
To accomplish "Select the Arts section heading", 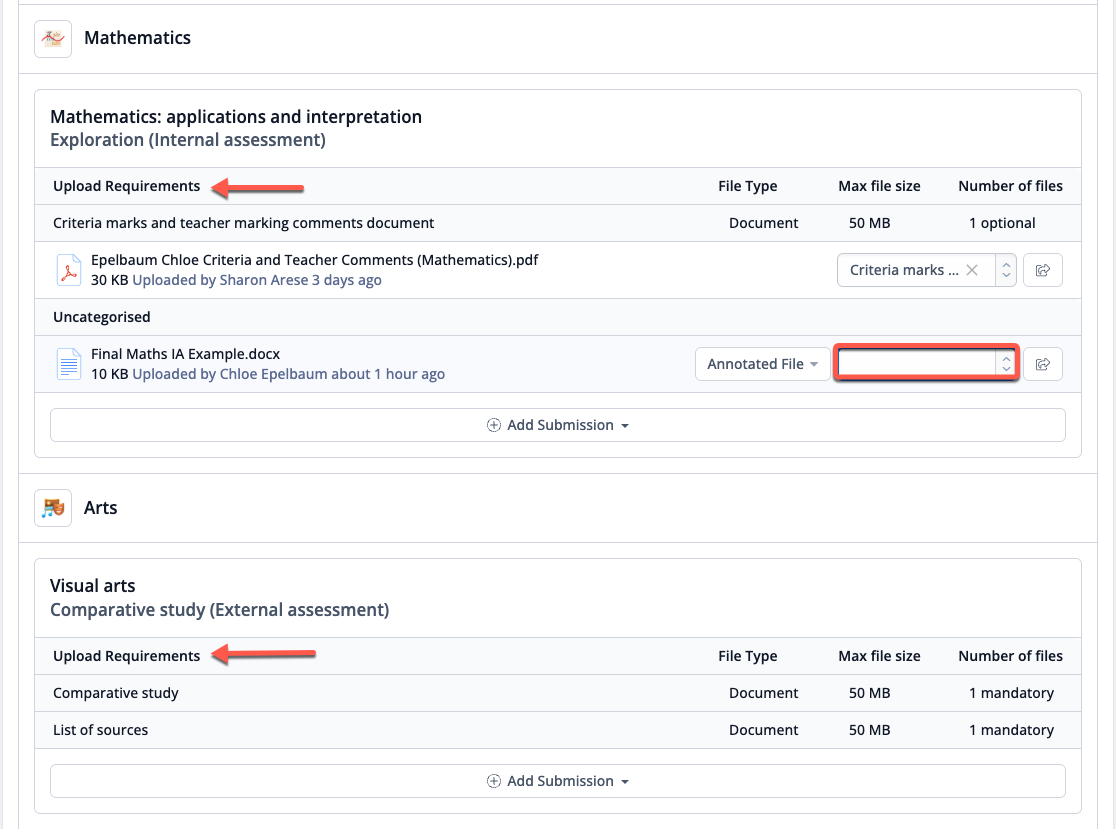I will tap(100, 508).
